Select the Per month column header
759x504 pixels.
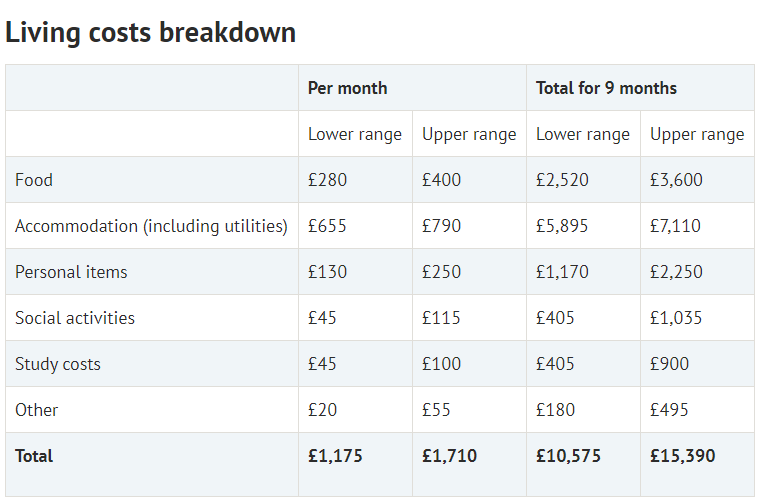point(347,88)
